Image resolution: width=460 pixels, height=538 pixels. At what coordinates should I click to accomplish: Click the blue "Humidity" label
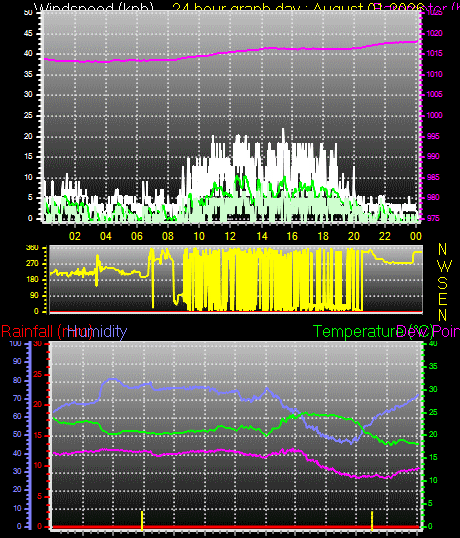click(x=97, y=331)
